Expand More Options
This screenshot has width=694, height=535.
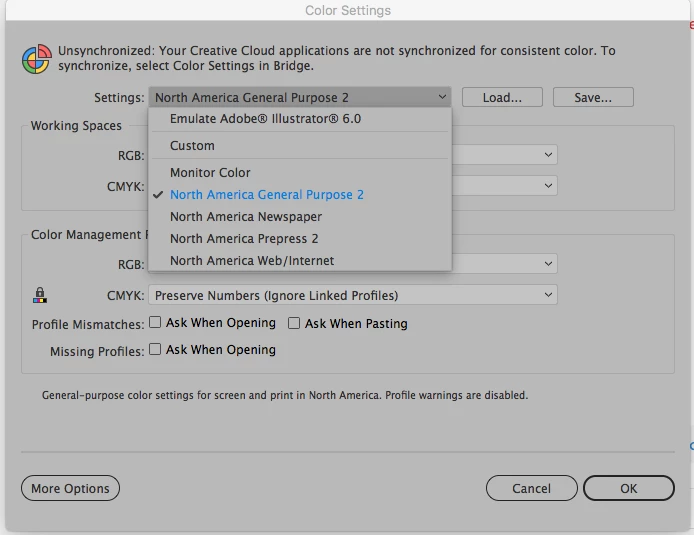[x=70, y=488]
